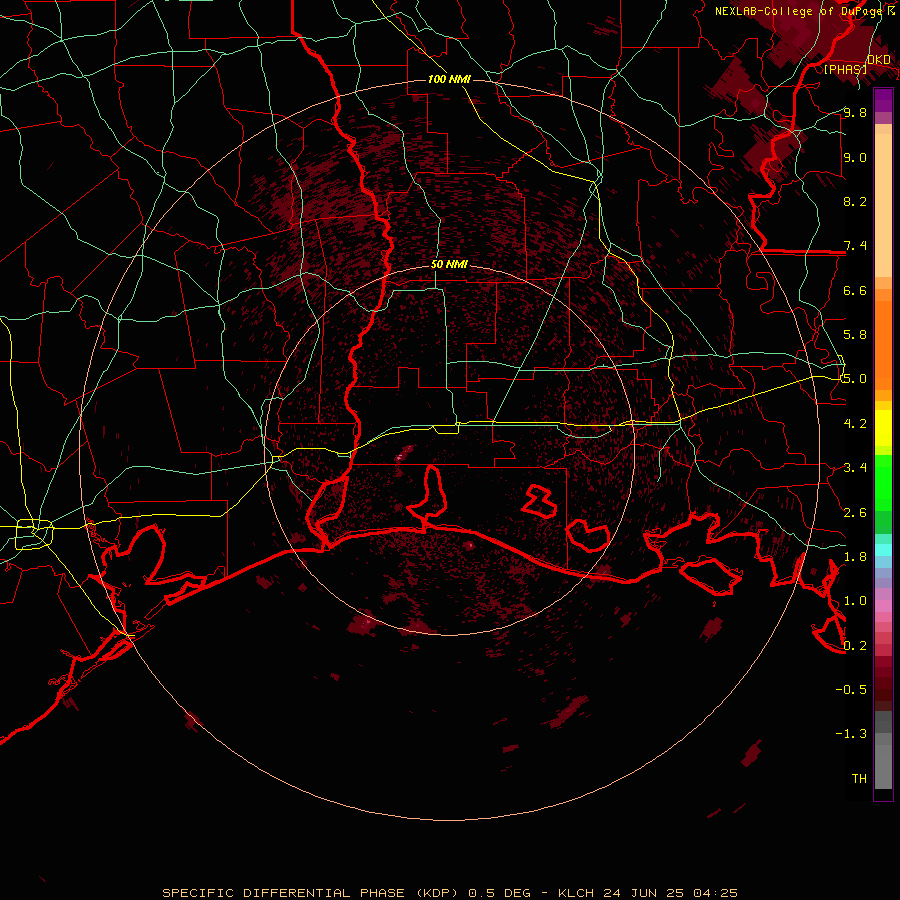The height and width of the screenshot is (900, 900).
Task: Click the 4.2 value on color scale
Action: tap(855, 423)
